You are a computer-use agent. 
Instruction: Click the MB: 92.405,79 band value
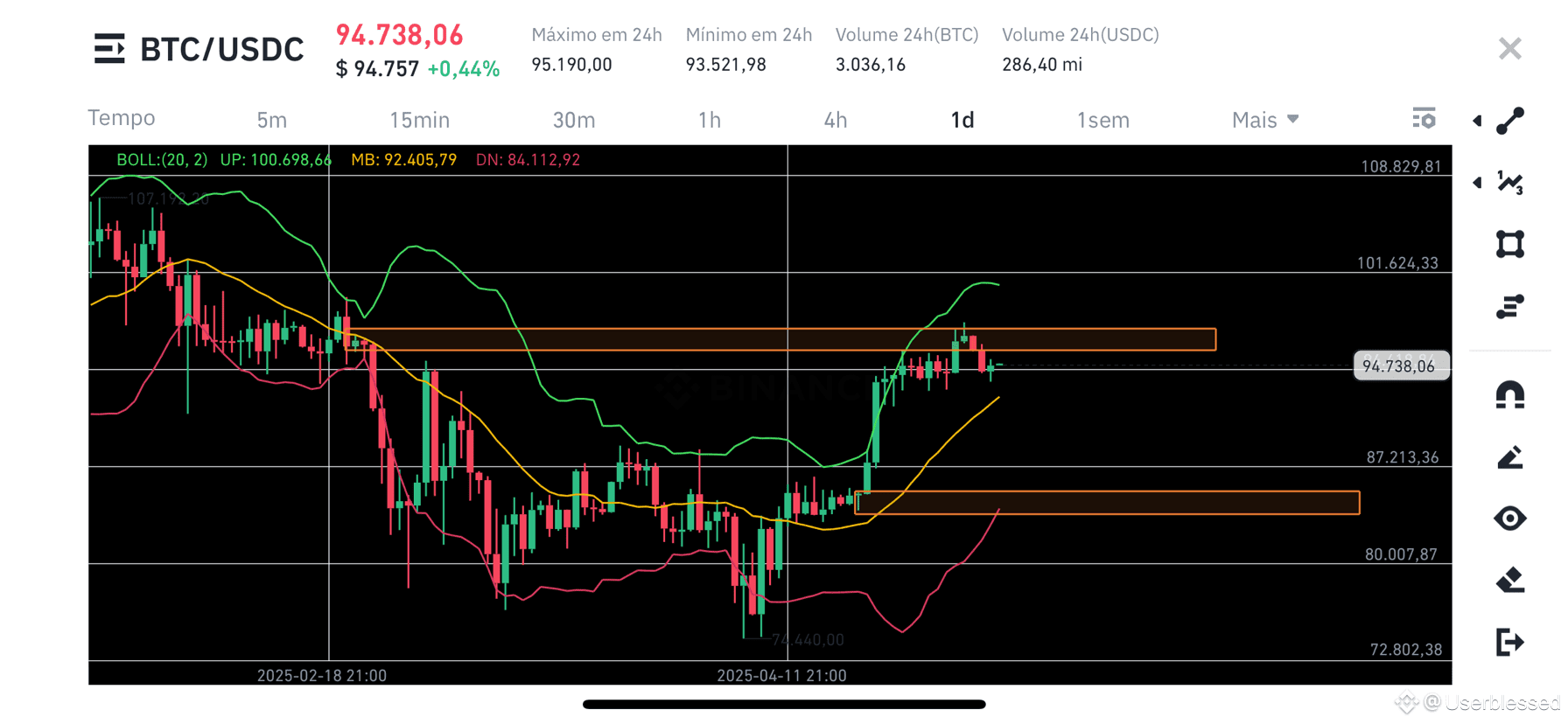[404, 160]
